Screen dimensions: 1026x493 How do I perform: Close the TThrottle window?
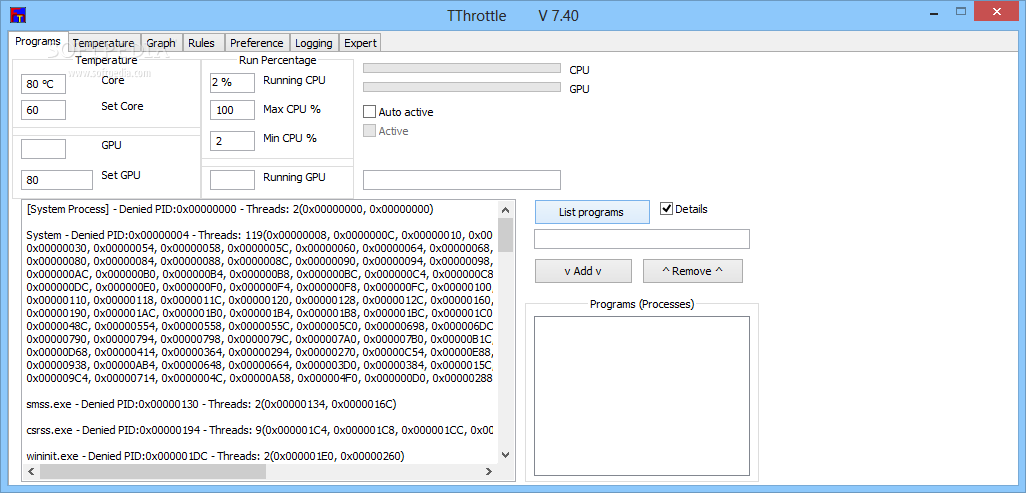tap(996, 11)
